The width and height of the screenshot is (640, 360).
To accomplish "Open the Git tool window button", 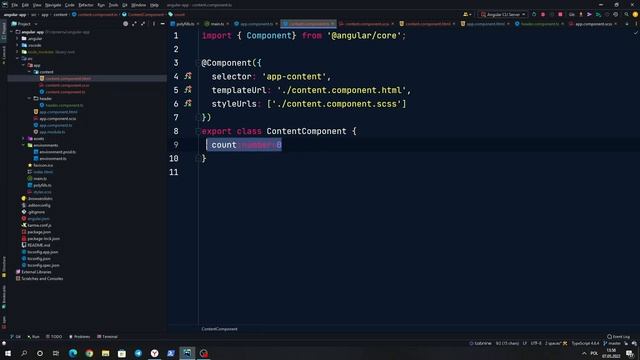I will [16, 337].
